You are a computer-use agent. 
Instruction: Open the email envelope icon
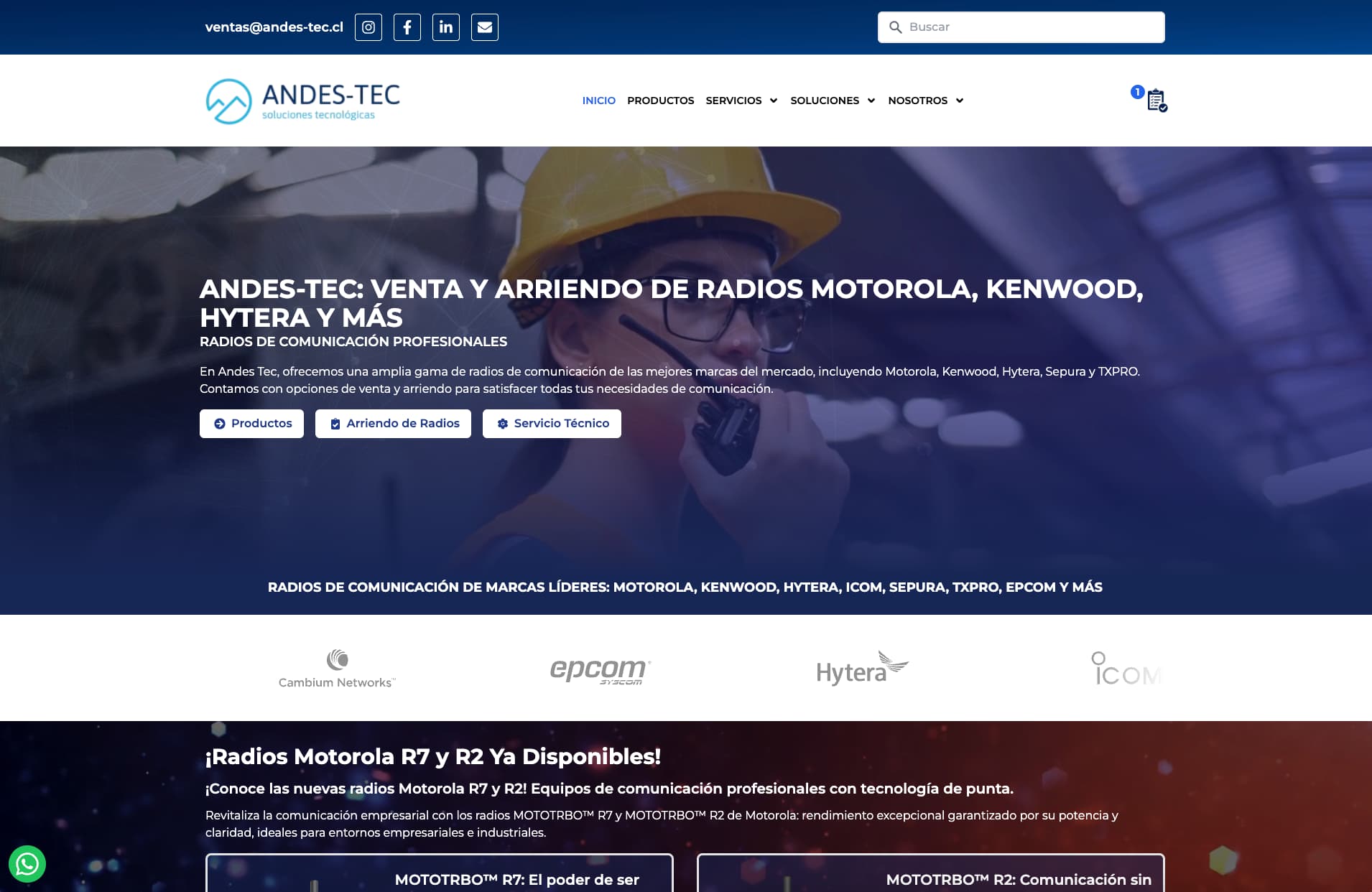coord(485,27)
